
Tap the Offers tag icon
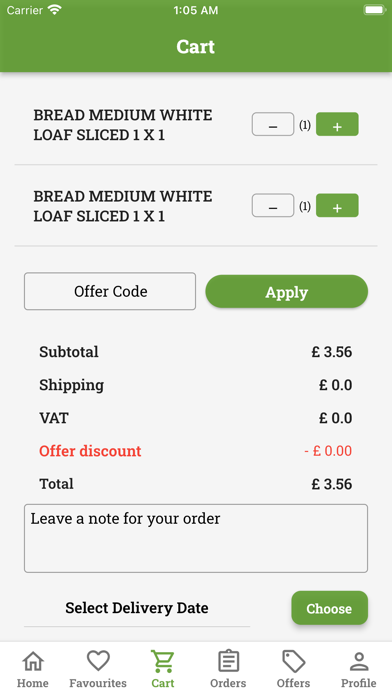[293, 661]
